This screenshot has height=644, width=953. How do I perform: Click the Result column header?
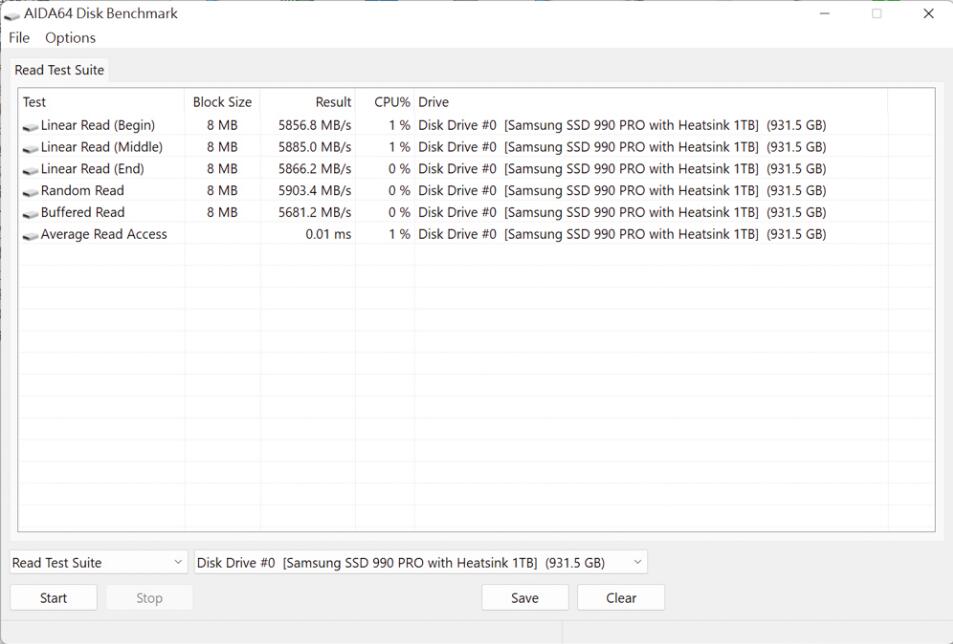(308, 102)
